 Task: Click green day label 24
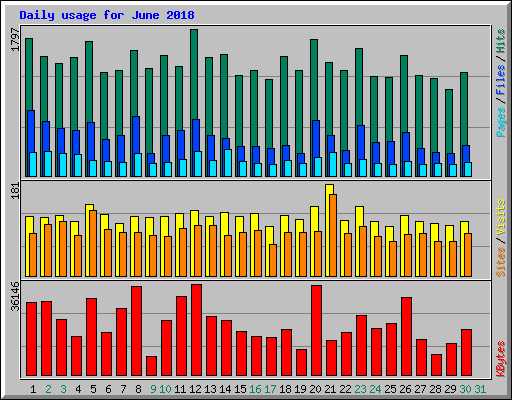pyautogui.click(x=375, y=389)
